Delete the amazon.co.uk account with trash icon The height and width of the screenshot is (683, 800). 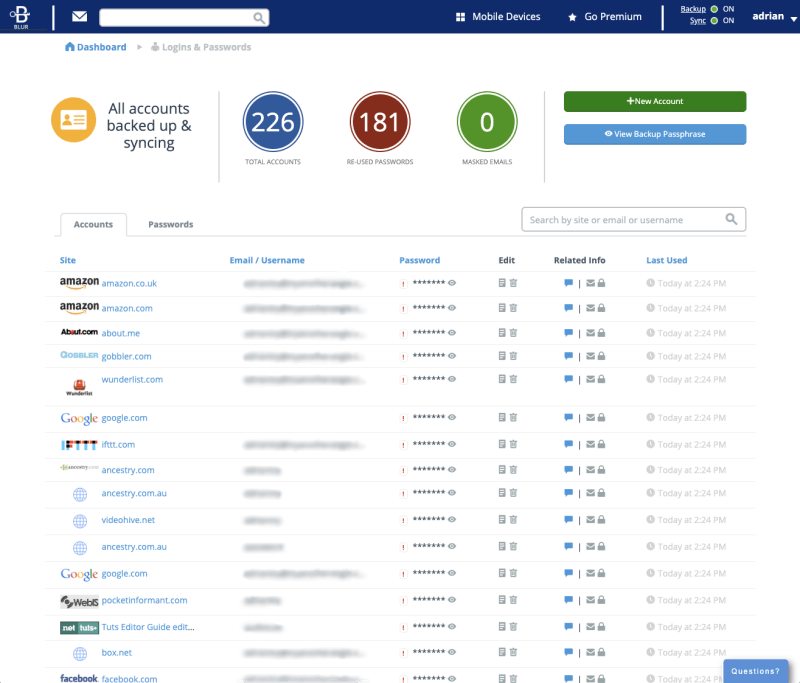(x=513, y=283)
